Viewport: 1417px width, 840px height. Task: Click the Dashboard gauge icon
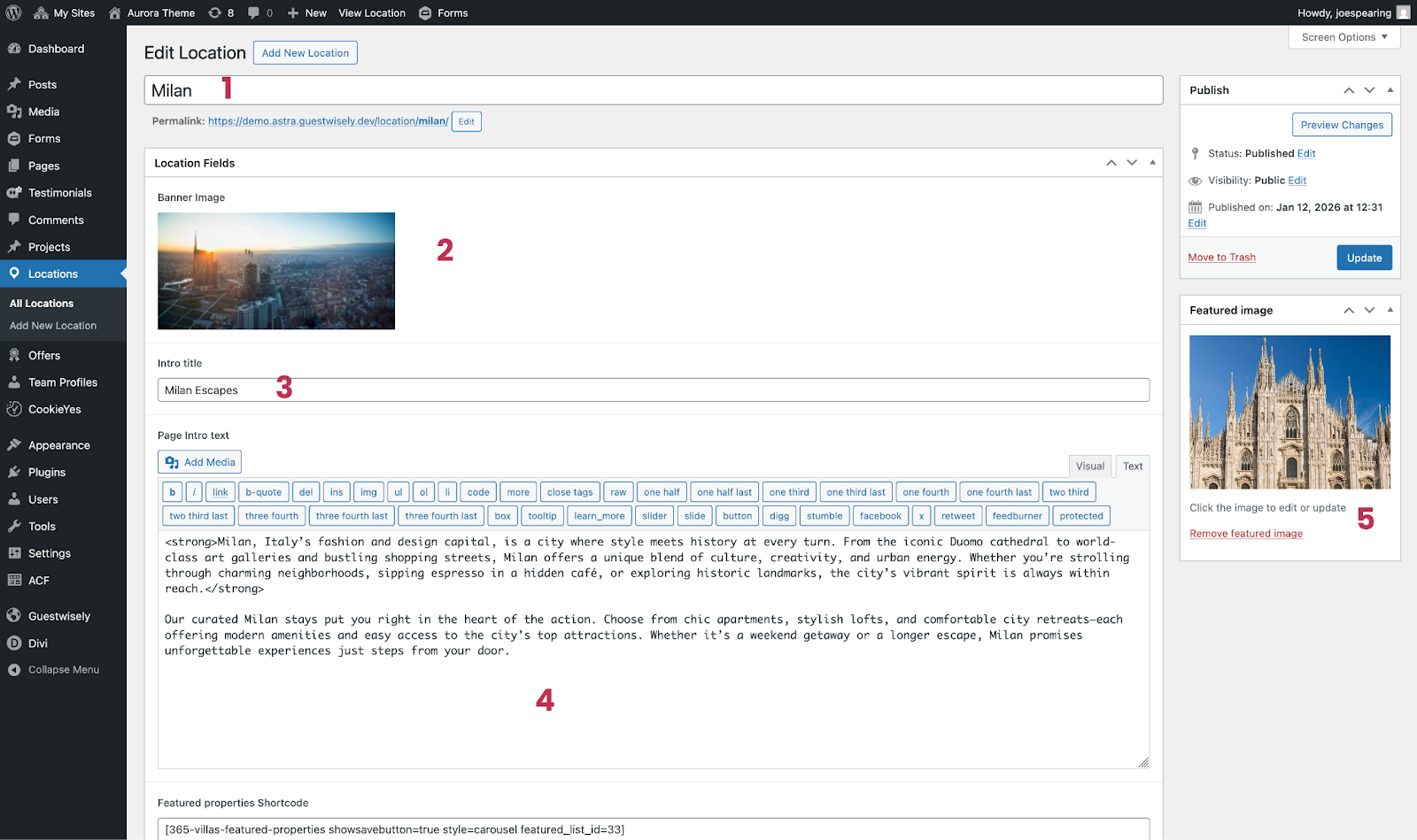coord(14,49)
